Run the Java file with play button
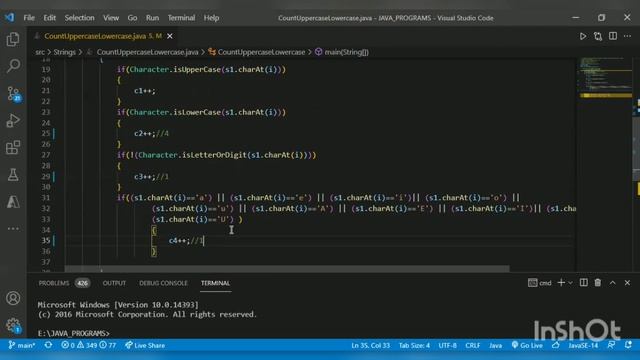Screen dimensions: 640x360 (x=583, y=36)
